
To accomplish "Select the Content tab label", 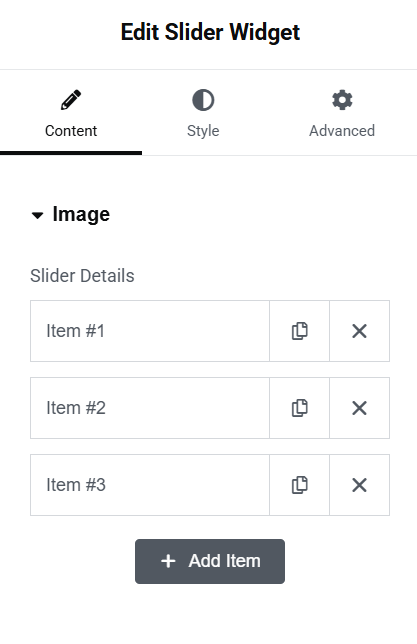I will (x=71, y=131).
